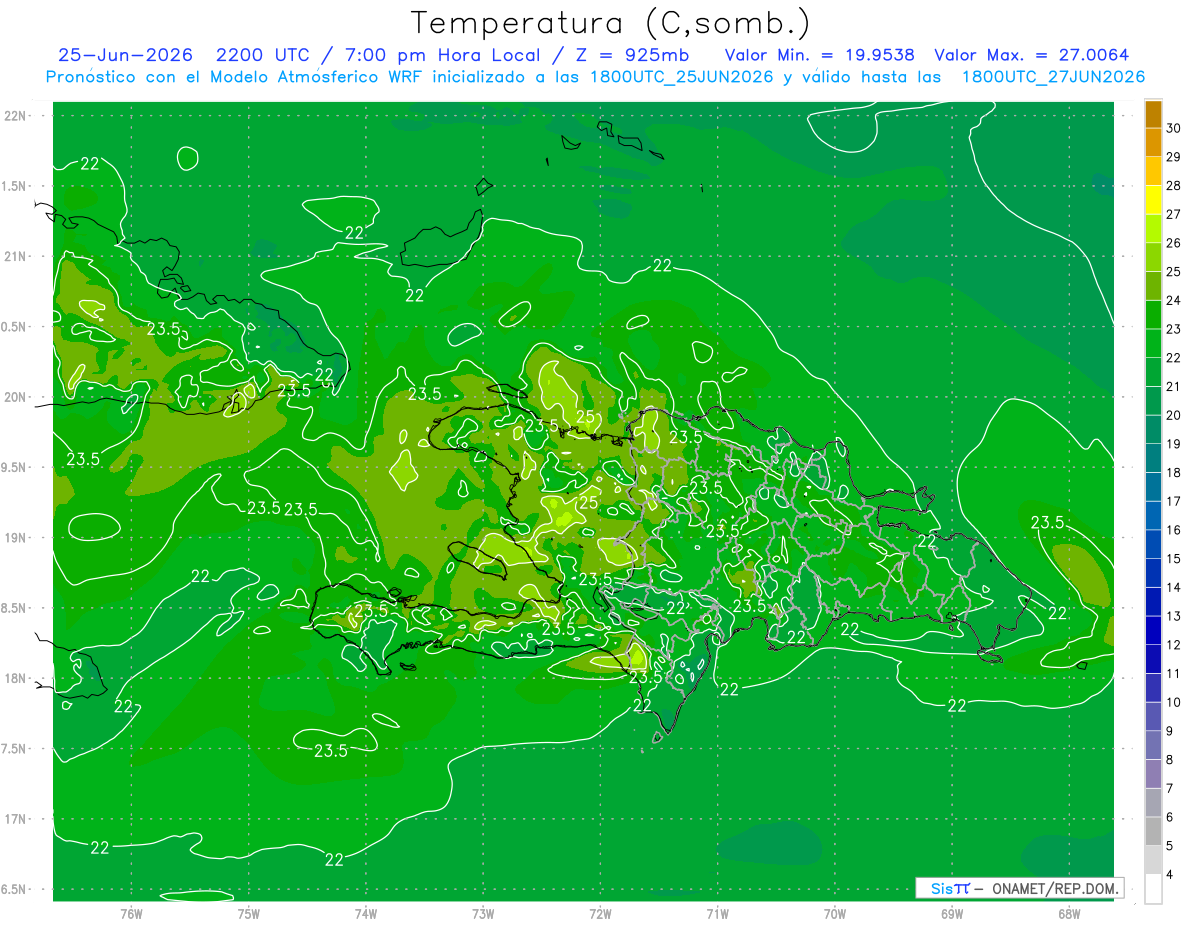This screenshot has width=1200, height=927.
Task: Click the "SisTT – ONAMET/REP.DOM." label
Action: (1019, 888)
